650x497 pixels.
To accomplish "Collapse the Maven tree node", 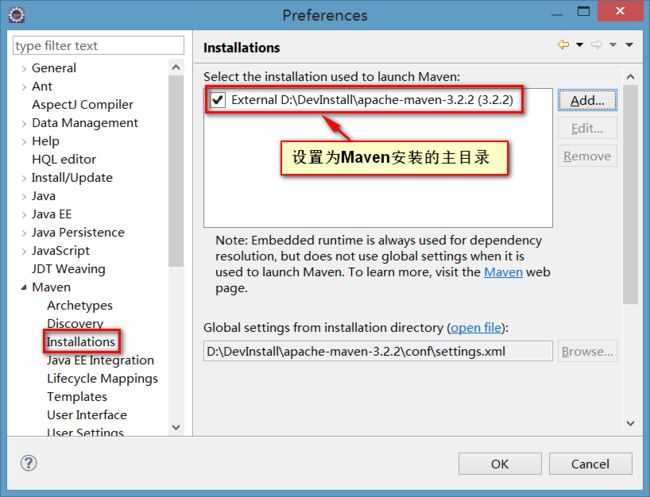I will pyautogui.click(x=24, y=287).
